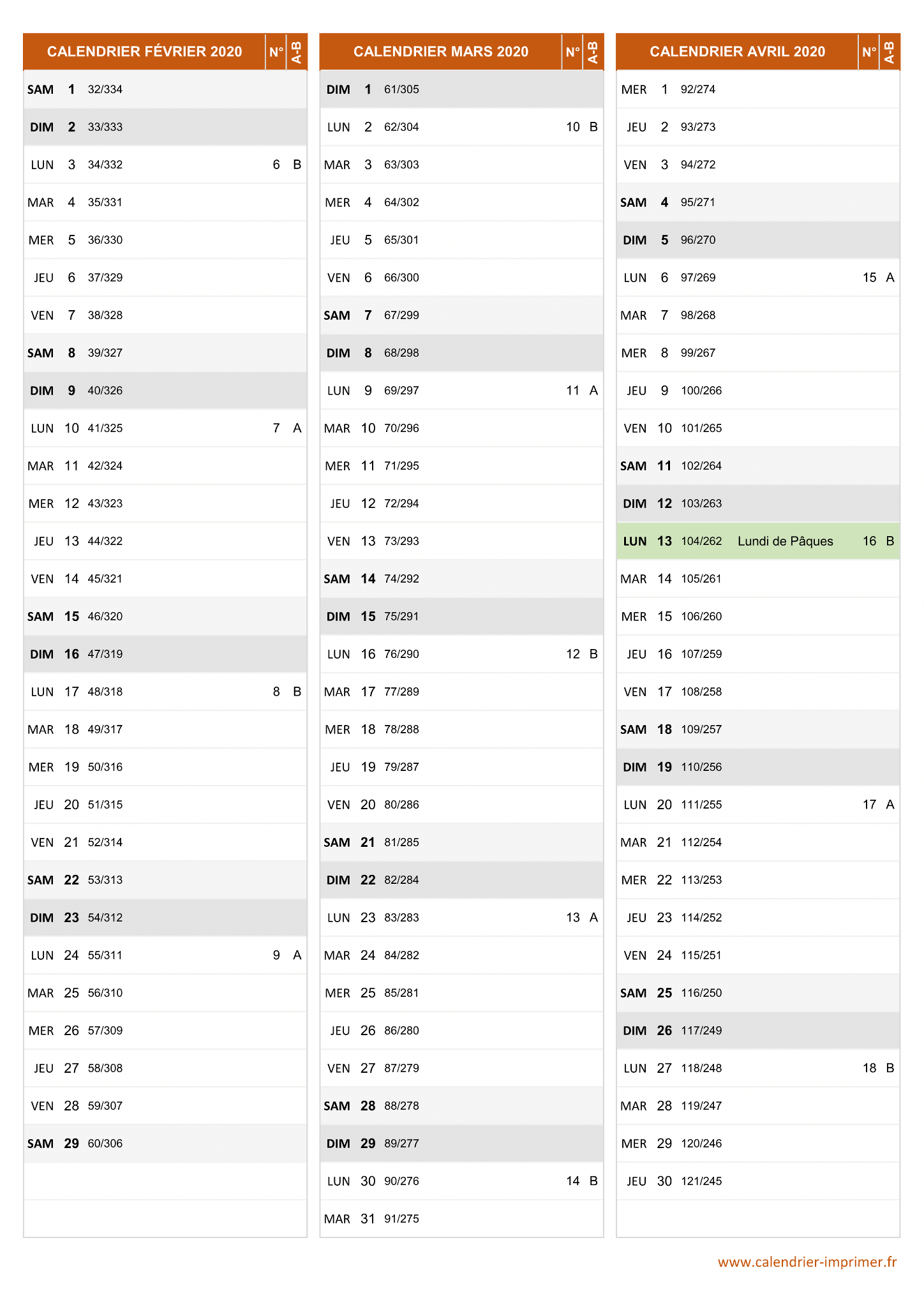Click week number 15 in April
Image resolution: width=924 pixels, height=1307 pixels.
pyautogui.click(x=869, y=278)
